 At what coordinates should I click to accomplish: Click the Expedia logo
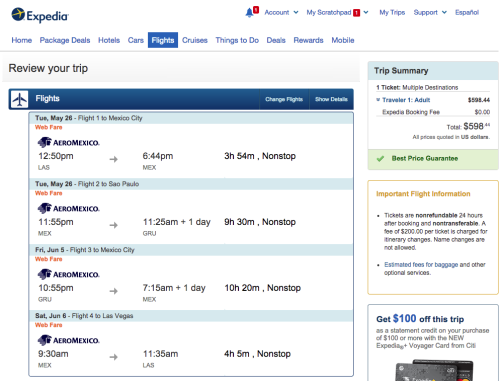pyautogui.click(x=40, y=15)
